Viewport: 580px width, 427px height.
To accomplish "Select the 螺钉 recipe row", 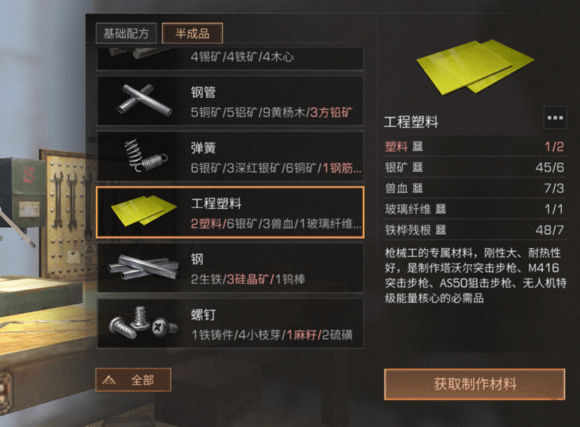I will pyautogui.click(x=230, y=323).
